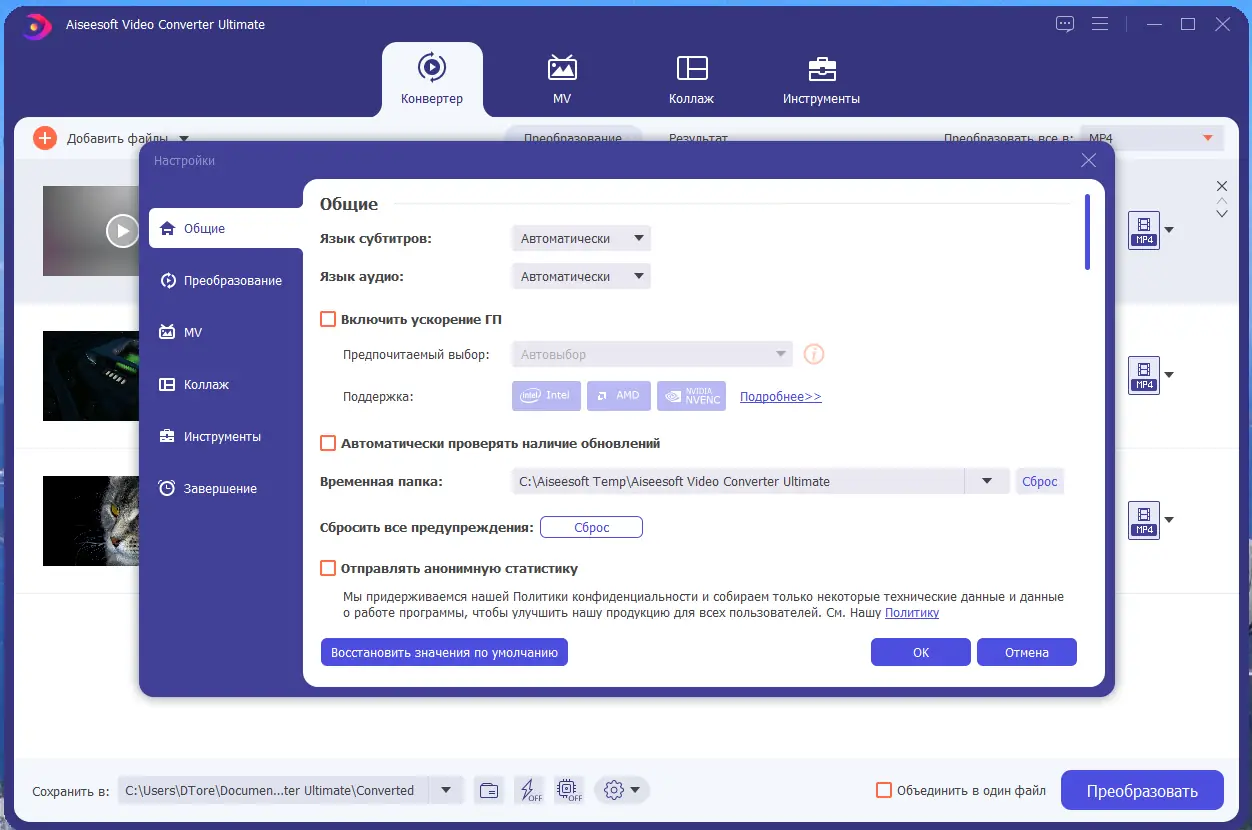The image size is (1252, 830).
Task: Open Предпочитаемый выбор Автовыбор dropdown
Action: click(x=652, y=354)
